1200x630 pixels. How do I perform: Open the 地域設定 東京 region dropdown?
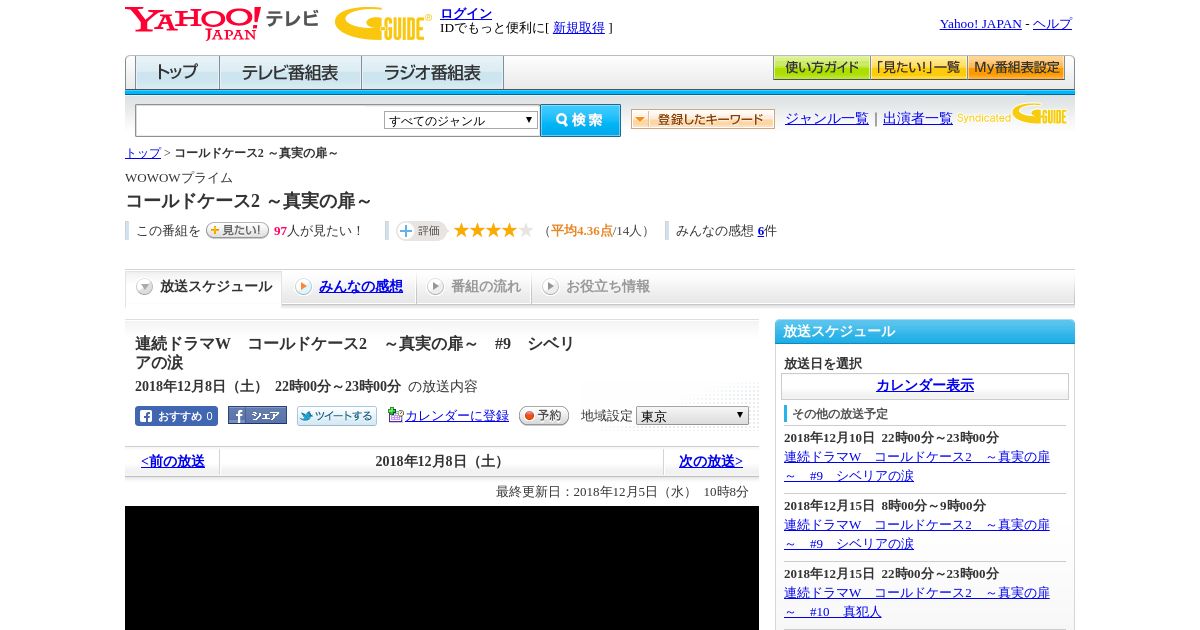[692, 415]
